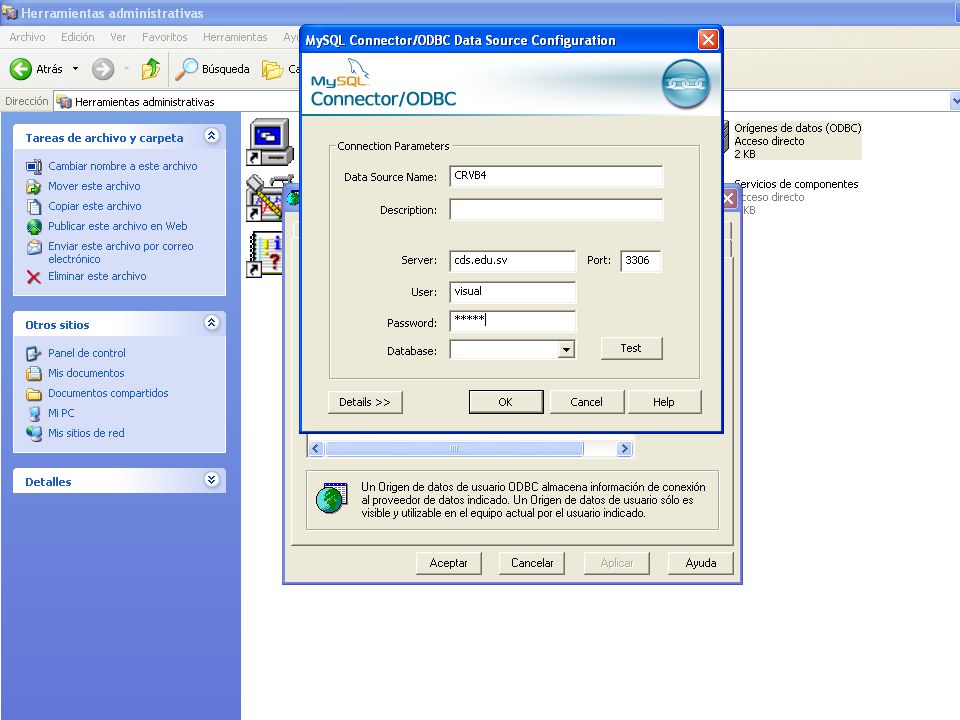Click the Data Source Name field
Image resolution: width=960 pixels, height=720 pixels.
click(556, 176)
